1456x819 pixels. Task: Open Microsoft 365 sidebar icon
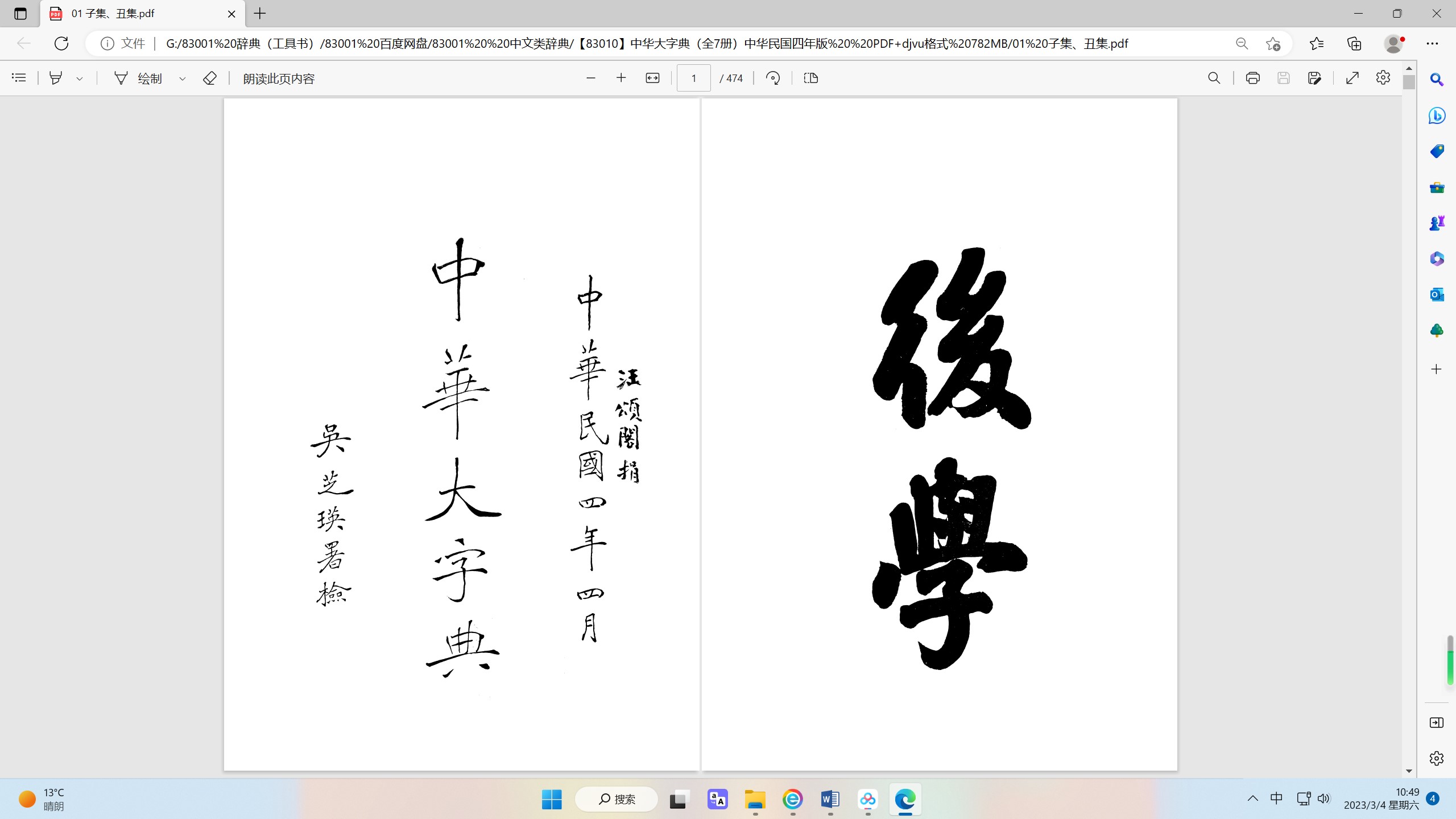[1437, 259]
